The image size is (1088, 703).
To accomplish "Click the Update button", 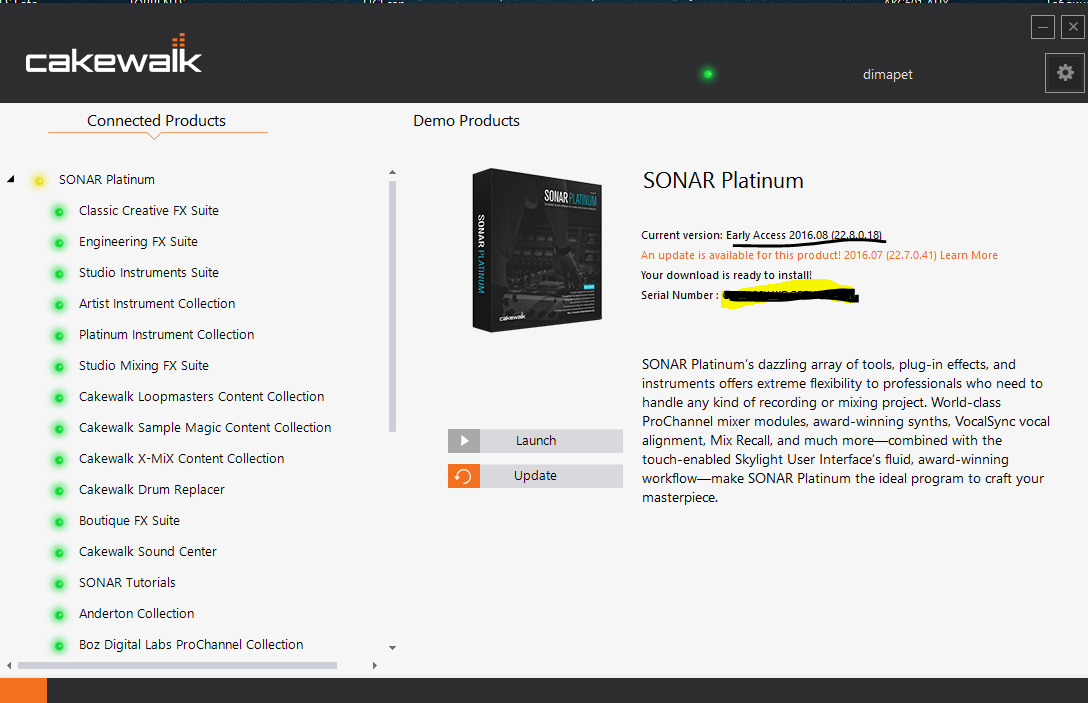I will (x=536, y=476).
